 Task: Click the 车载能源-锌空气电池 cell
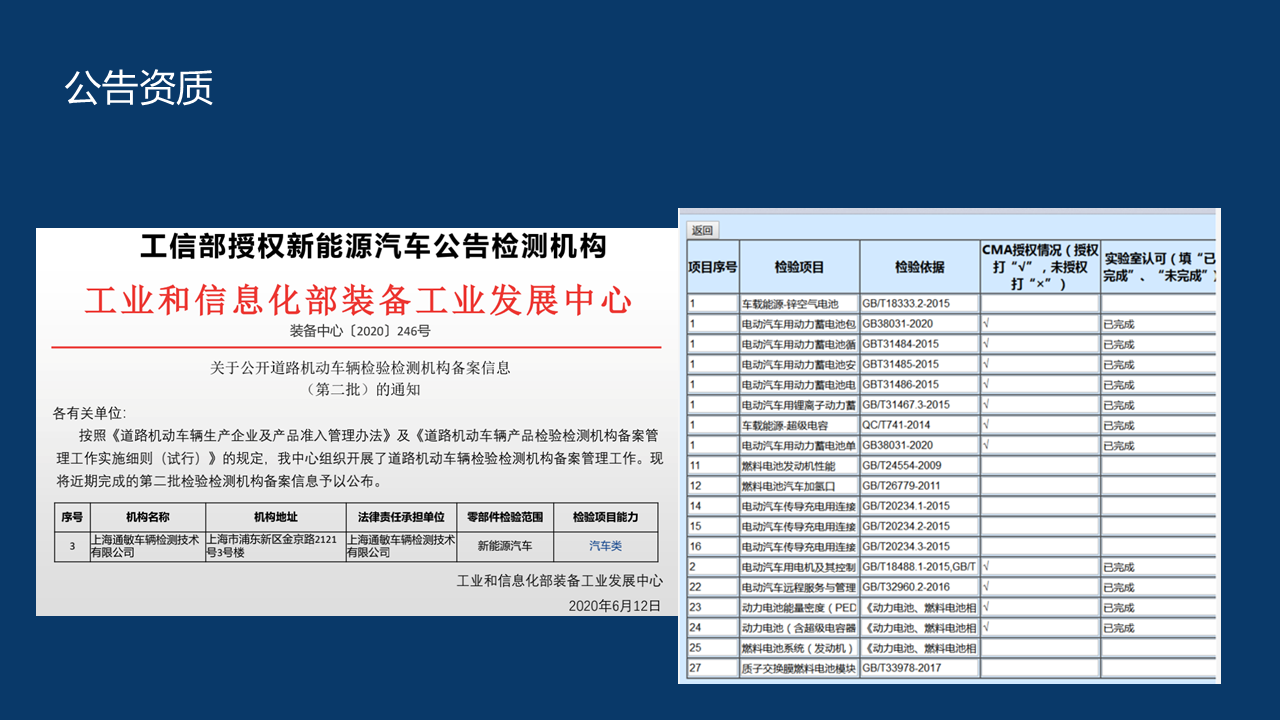coord(798,303)
